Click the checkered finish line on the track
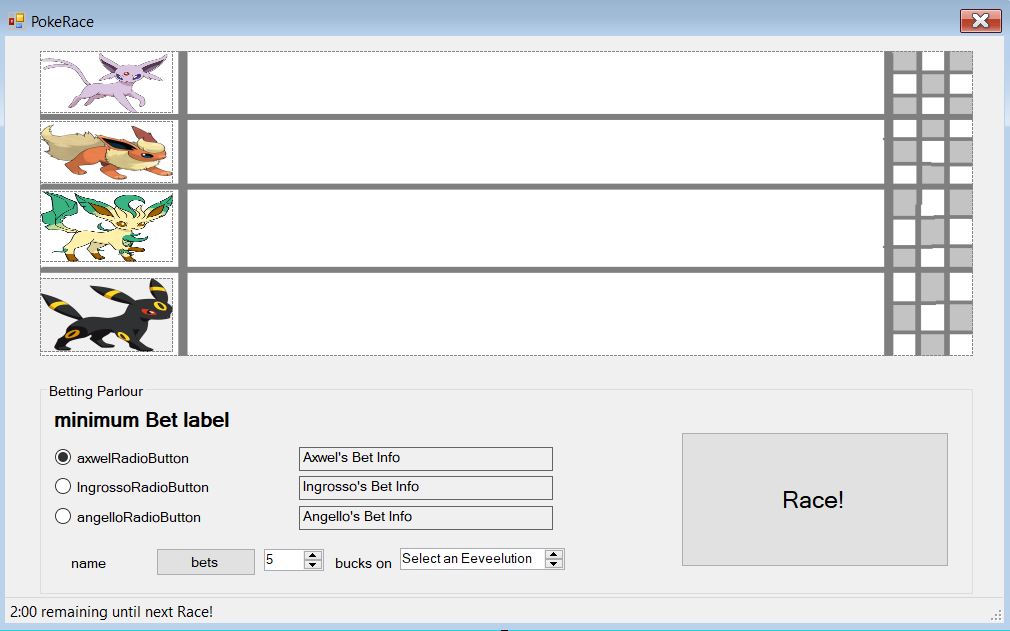Screen dimensions: 1010x631 pos(930,203)
